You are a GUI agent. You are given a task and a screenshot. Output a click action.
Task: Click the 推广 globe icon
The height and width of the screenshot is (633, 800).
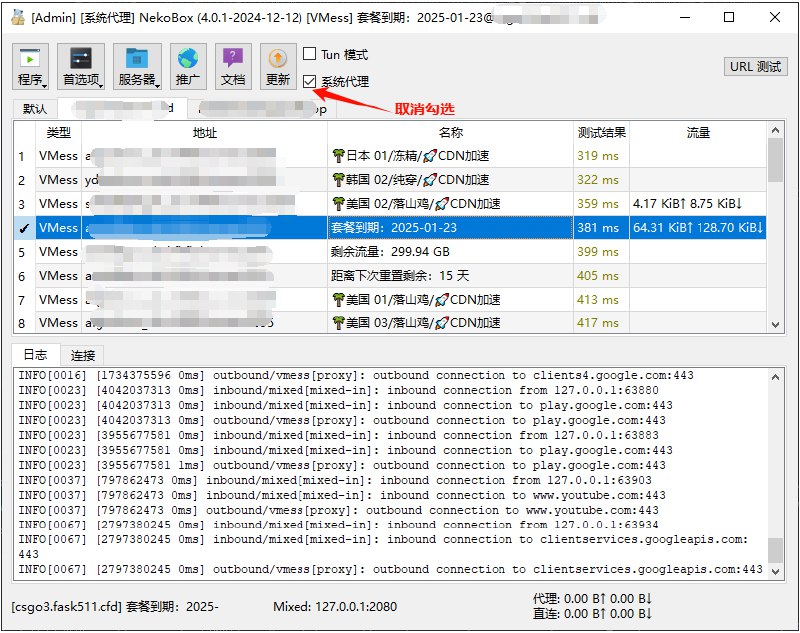[187, 68]
